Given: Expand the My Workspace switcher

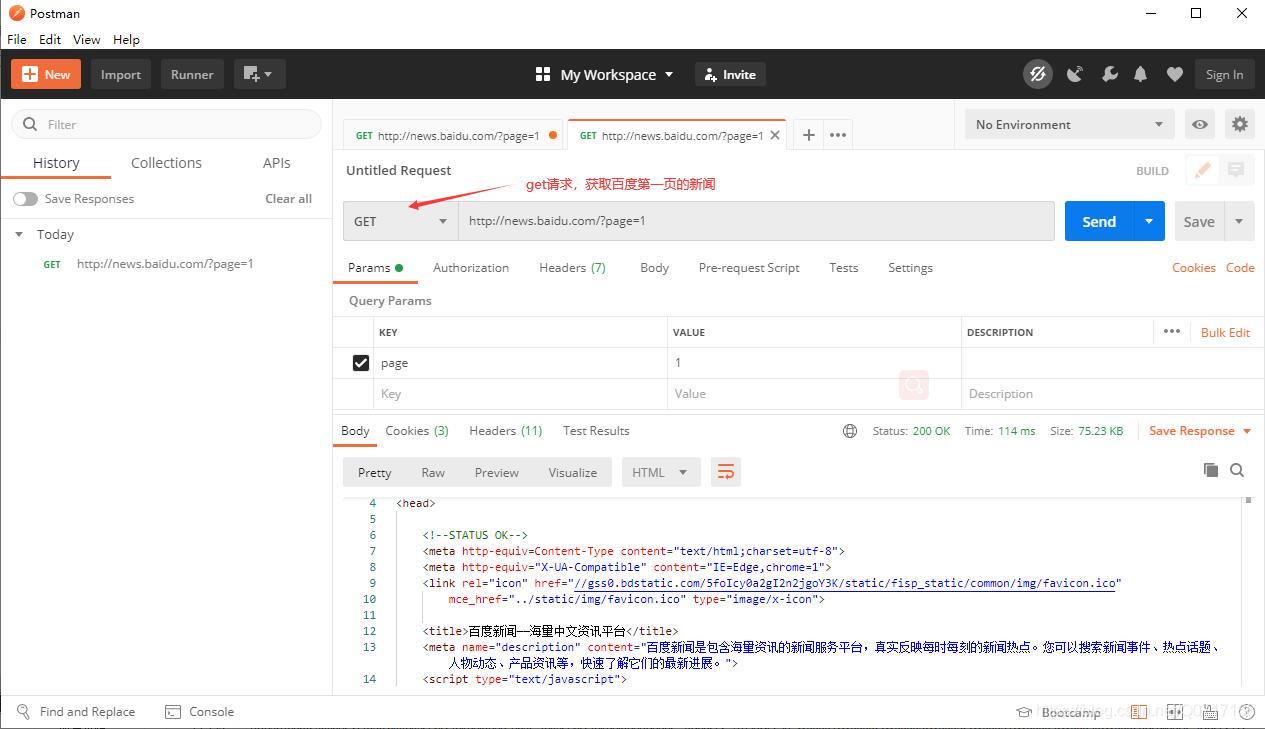Looking at the screenshot, I should [x=605, y=74].
